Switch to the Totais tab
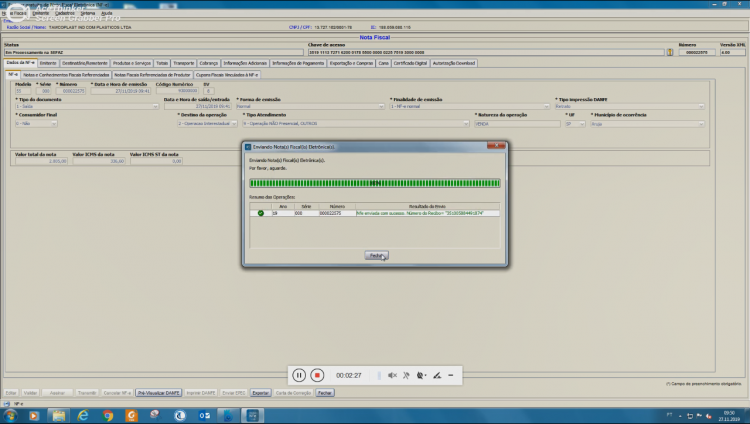 point(162,63)
